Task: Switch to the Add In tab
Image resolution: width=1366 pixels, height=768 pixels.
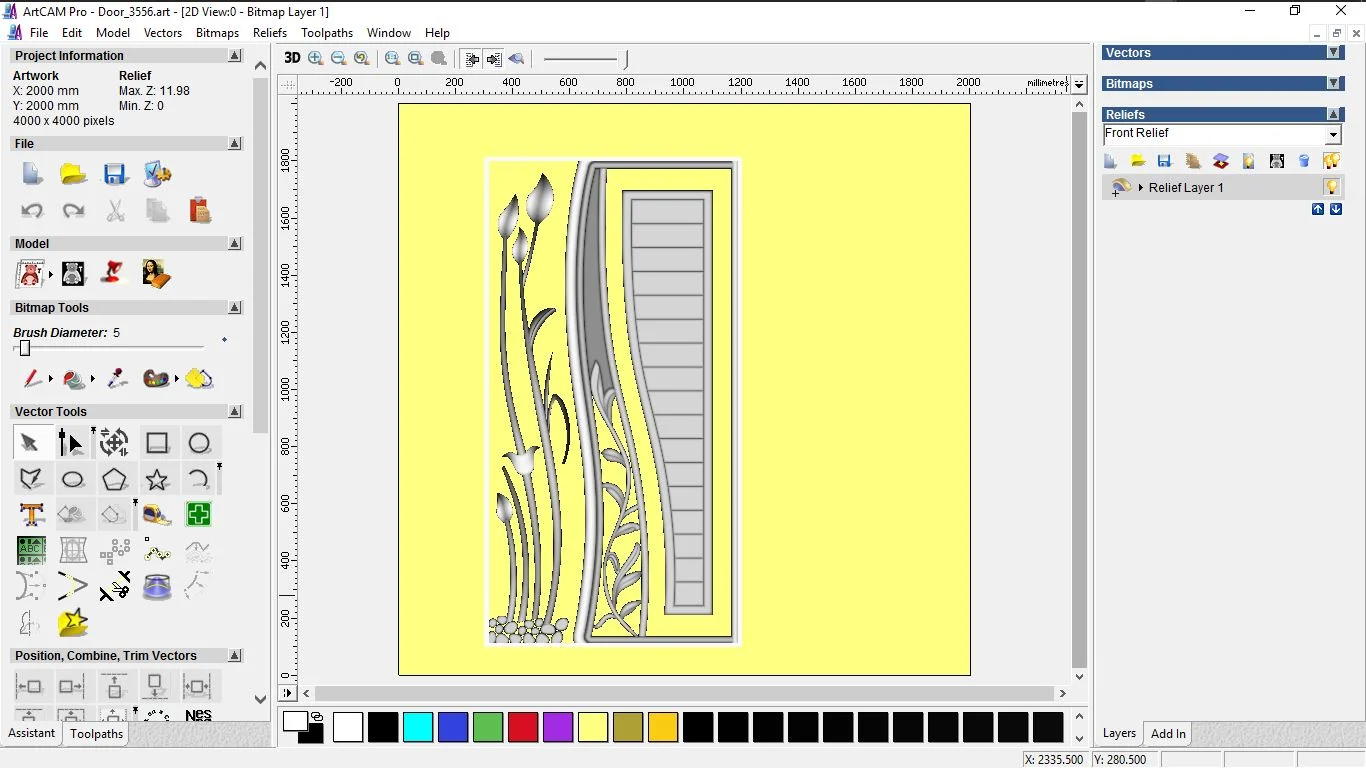Action: (x=1168, y=734)
